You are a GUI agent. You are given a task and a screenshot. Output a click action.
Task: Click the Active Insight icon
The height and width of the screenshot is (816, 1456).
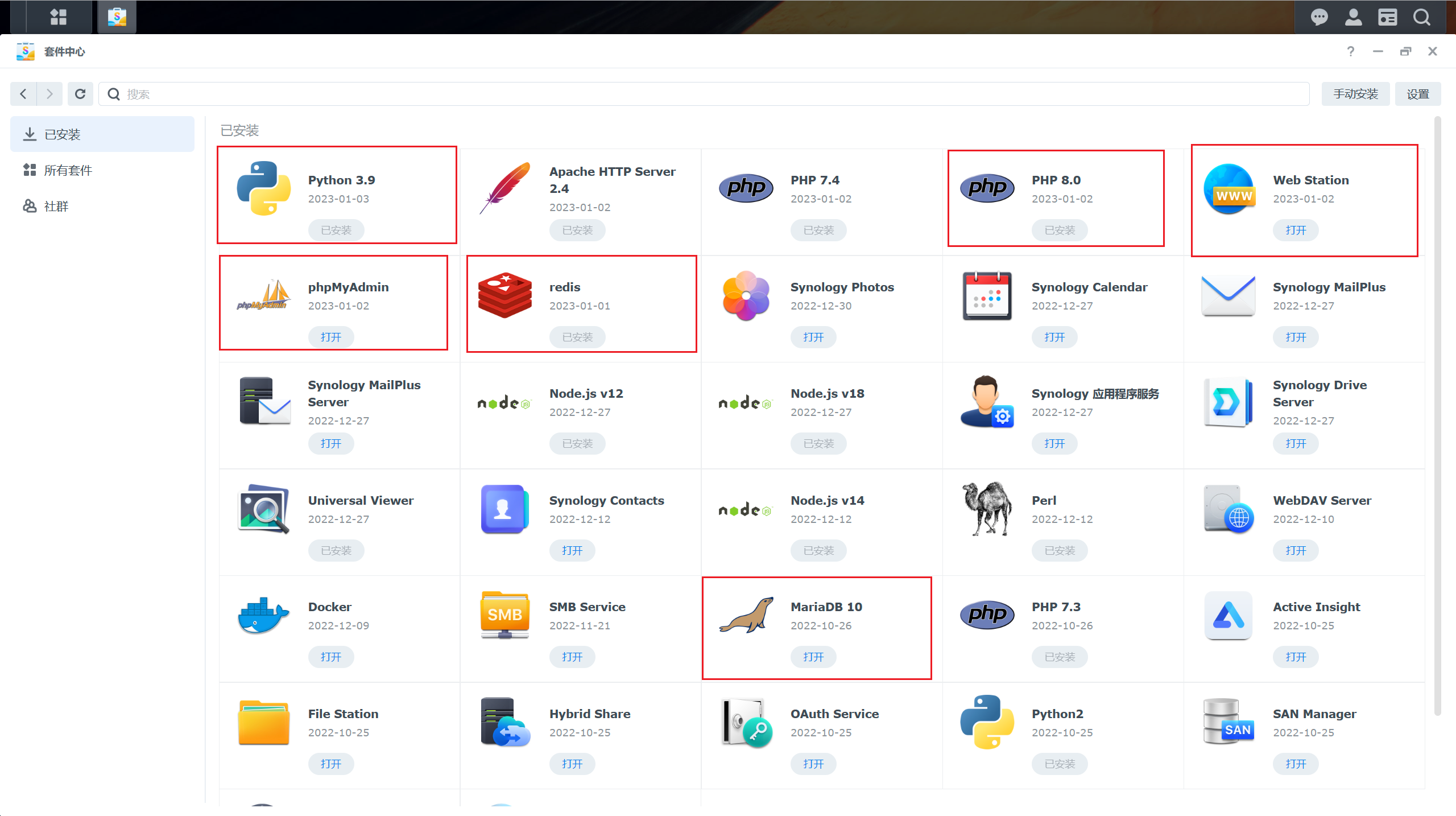click(x=1228, y=615)
